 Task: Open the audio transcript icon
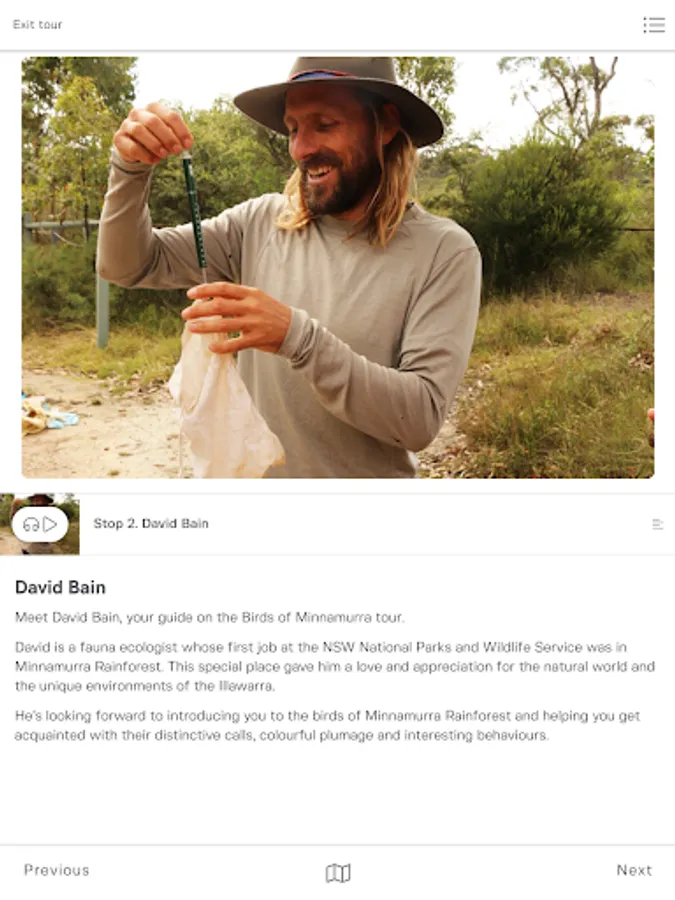[x=658, y=524]
